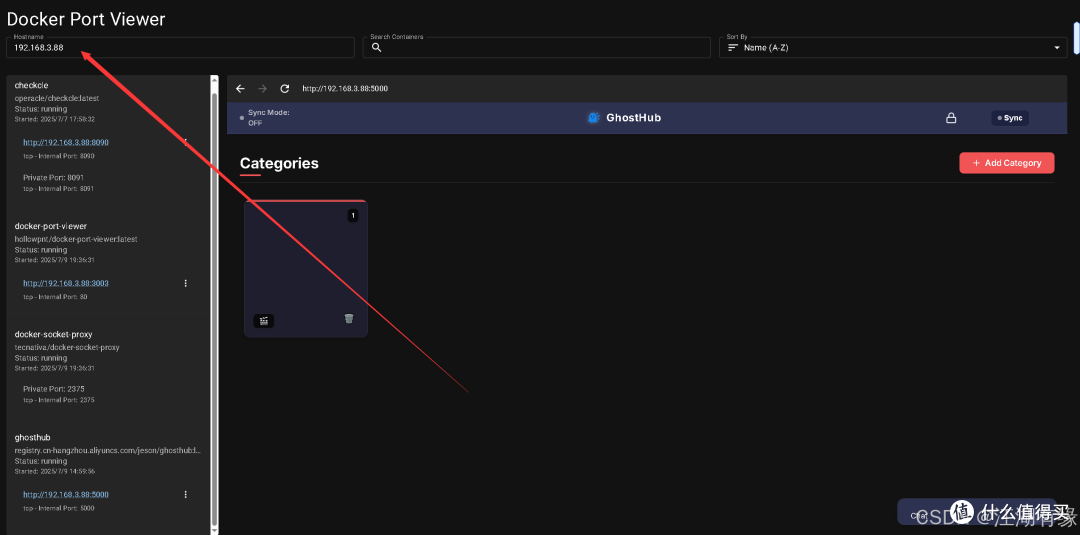Click 'Started: 2025/7/9 14:59:56' under ghosthub
This screenshot has height=535, width=1080.
54,471
